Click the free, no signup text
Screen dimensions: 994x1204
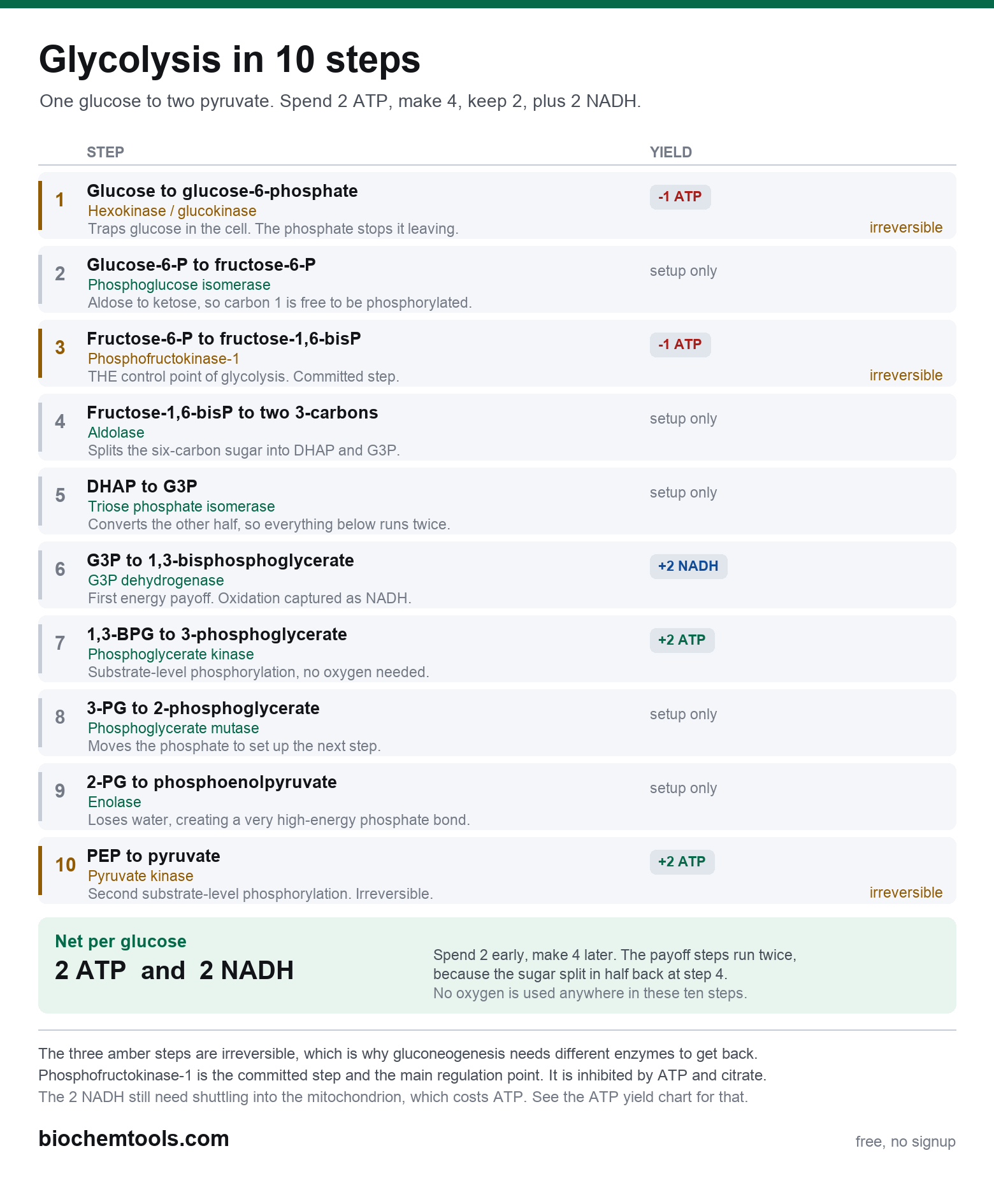coord(905,1142)
